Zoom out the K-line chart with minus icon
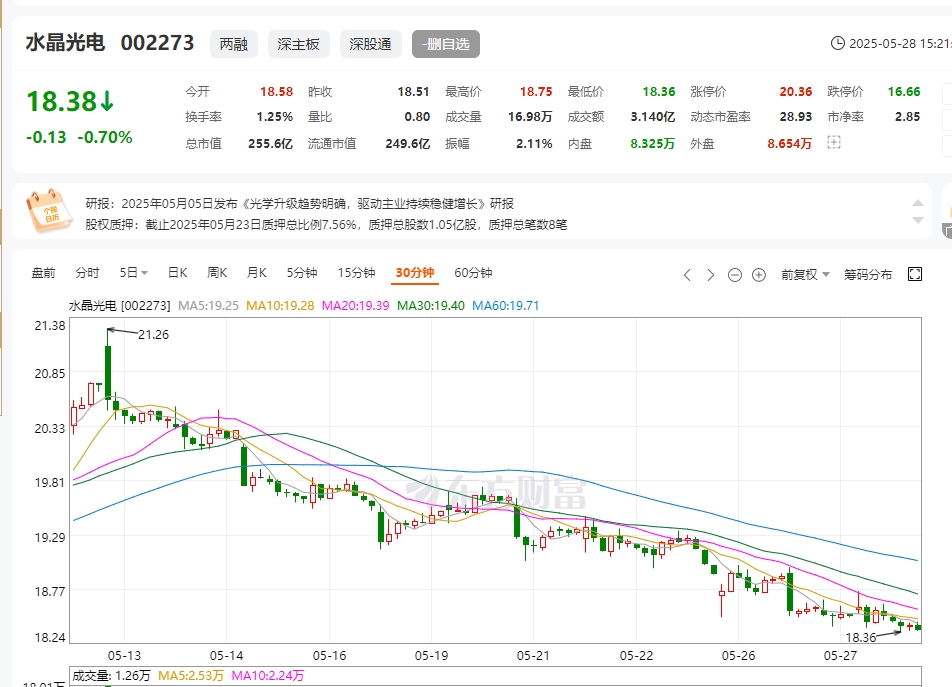This screenshot has width=952, height=687. (735, 275)
